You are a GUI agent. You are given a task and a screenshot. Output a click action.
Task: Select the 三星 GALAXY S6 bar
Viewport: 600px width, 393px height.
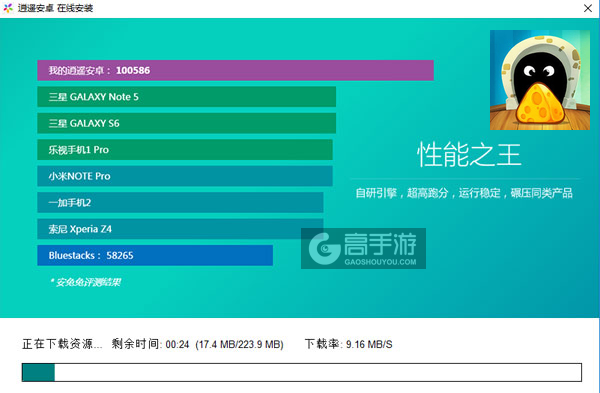click(186, 123)
